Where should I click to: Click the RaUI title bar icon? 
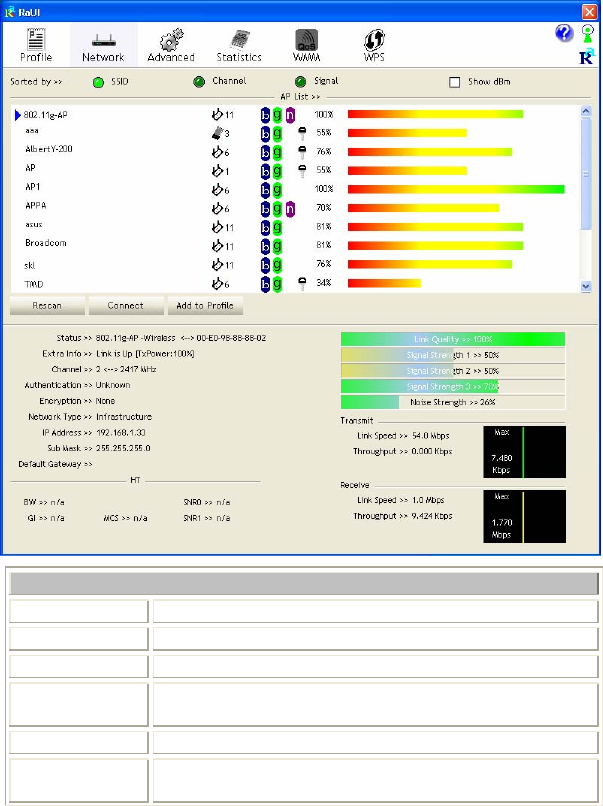(9, 11)
